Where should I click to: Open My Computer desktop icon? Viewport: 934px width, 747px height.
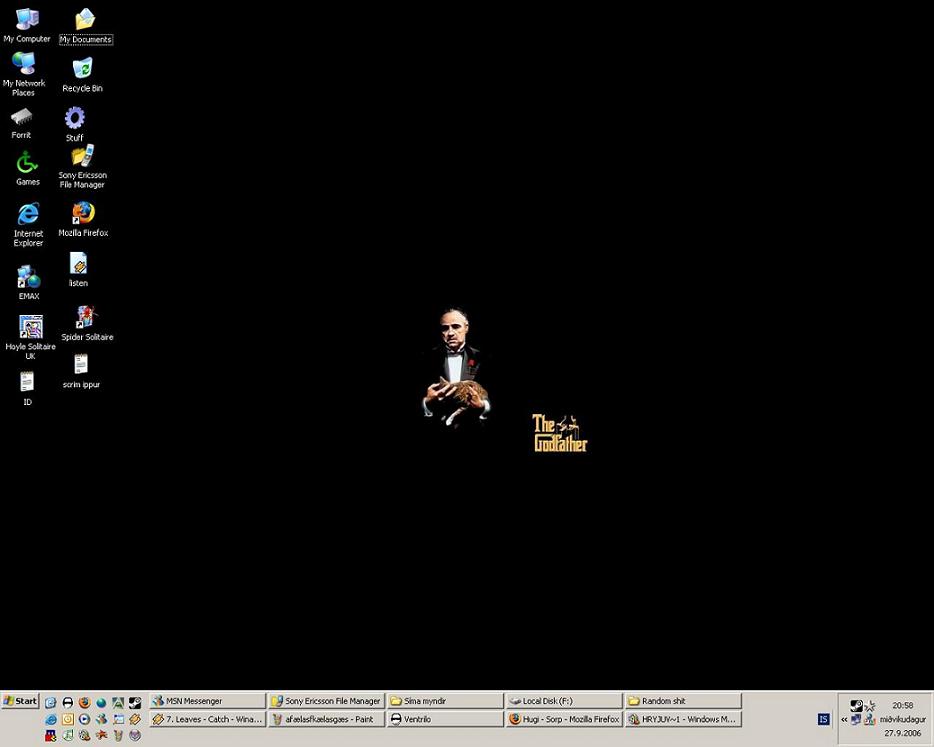tap(27, 25)
